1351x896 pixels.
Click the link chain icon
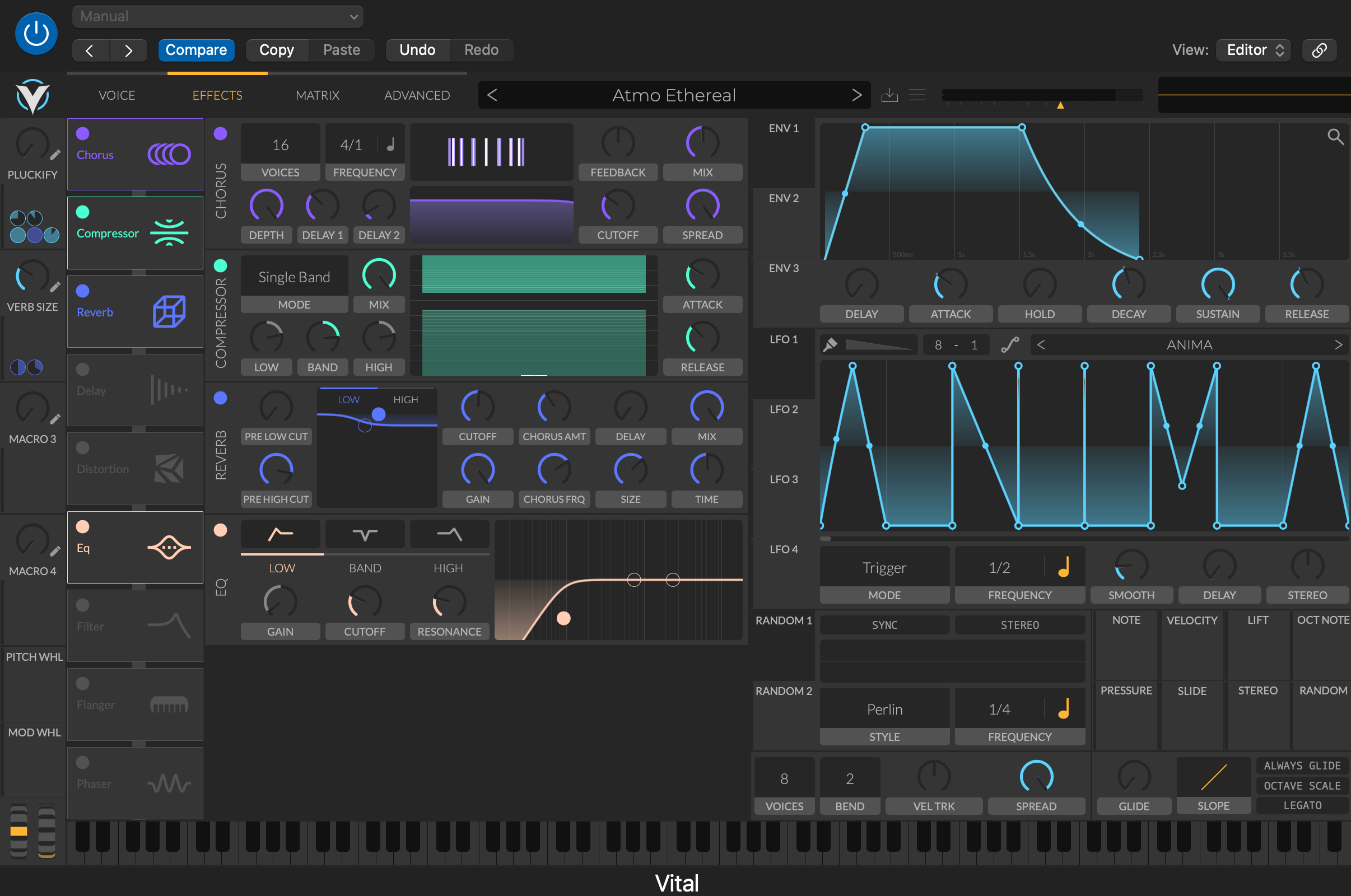click(1319, 50)
